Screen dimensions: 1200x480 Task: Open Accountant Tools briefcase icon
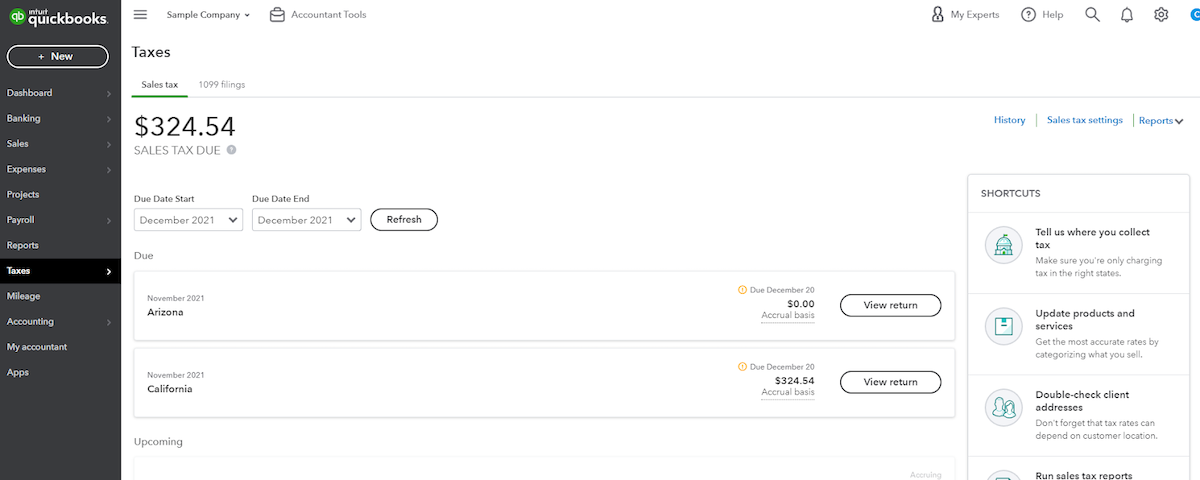coord(278,15)
